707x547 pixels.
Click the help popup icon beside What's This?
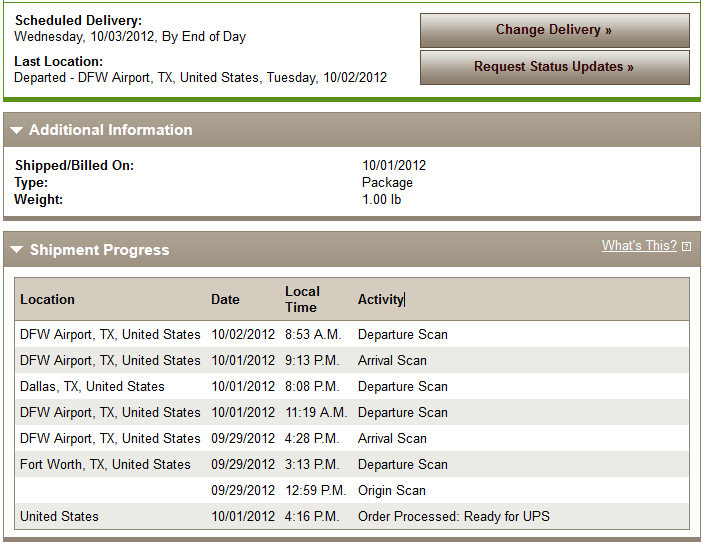pos(686,246)
